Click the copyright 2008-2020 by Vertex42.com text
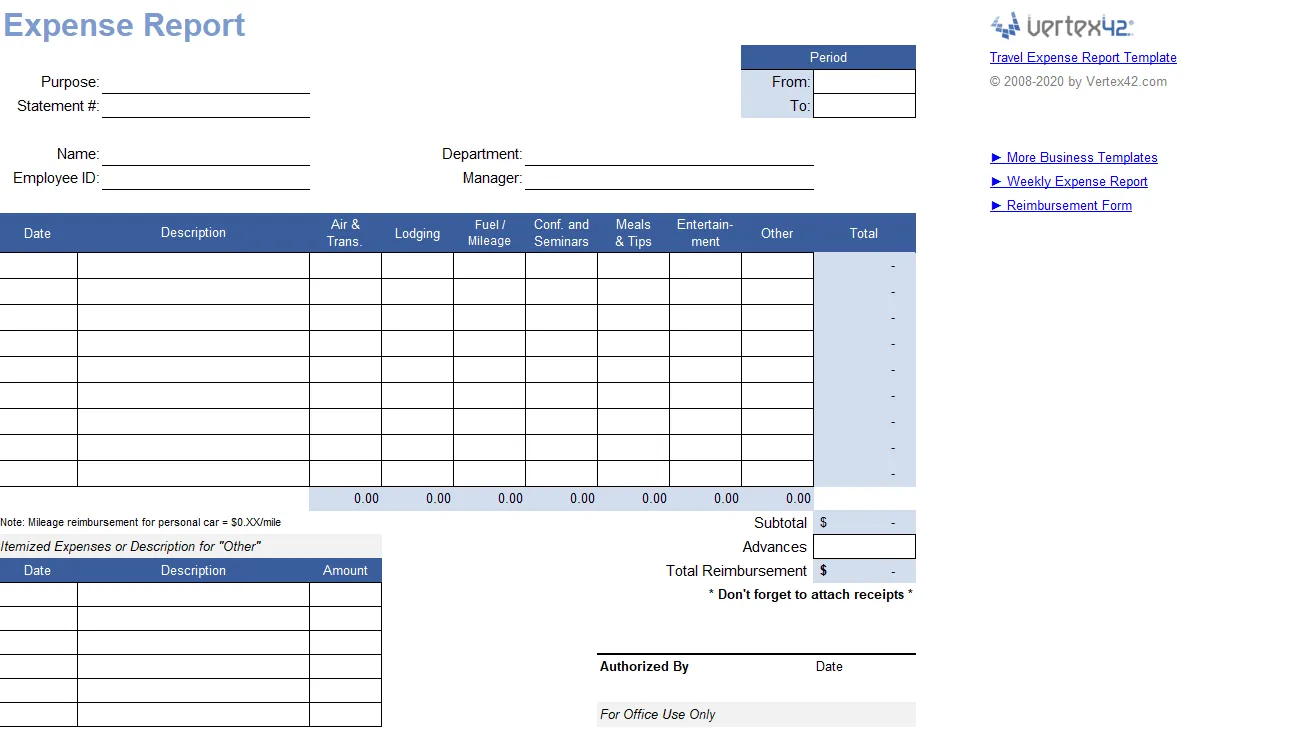The width and height of the screenshot is (1299, 743). [x=1078, y=82]
